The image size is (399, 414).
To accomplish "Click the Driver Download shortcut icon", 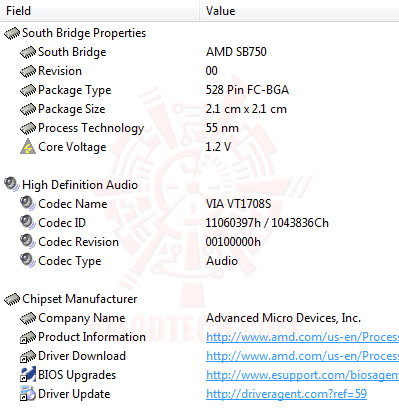I will [x=28, y=356].
